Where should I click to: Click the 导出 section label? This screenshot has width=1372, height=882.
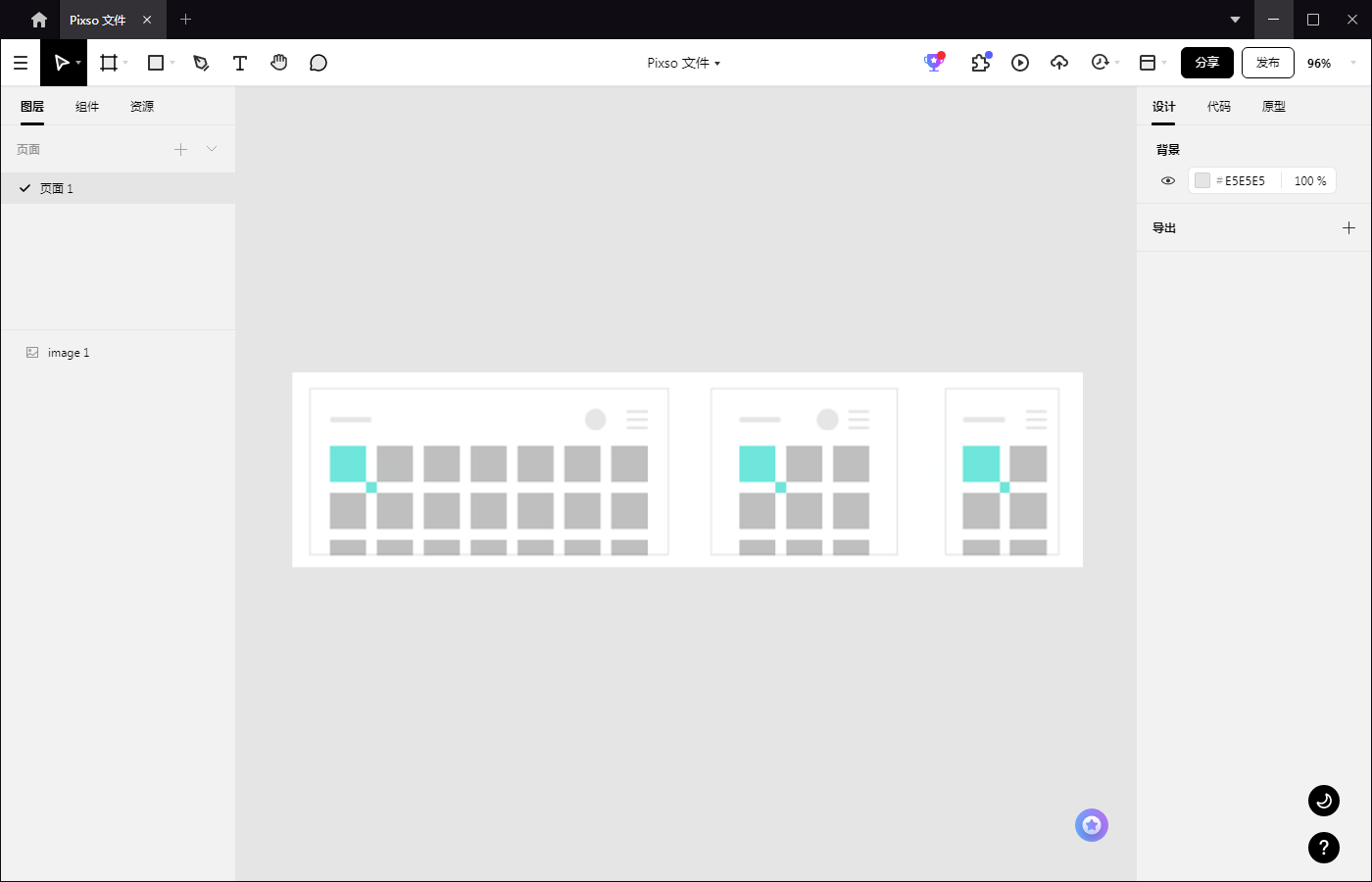click(x=1164, y=227)
